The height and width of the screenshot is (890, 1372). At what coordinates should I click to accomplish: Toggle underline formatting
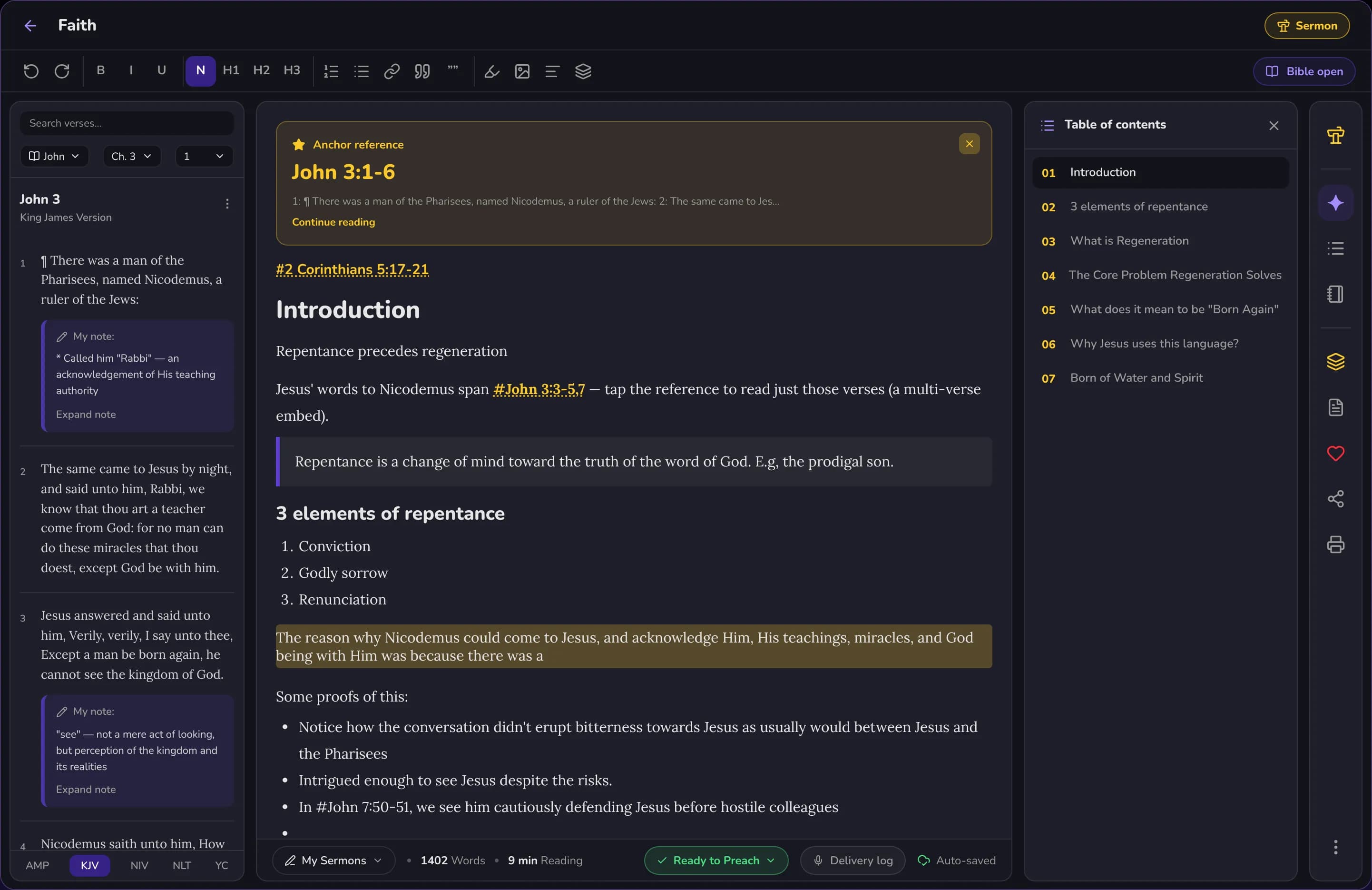[161, 70]
